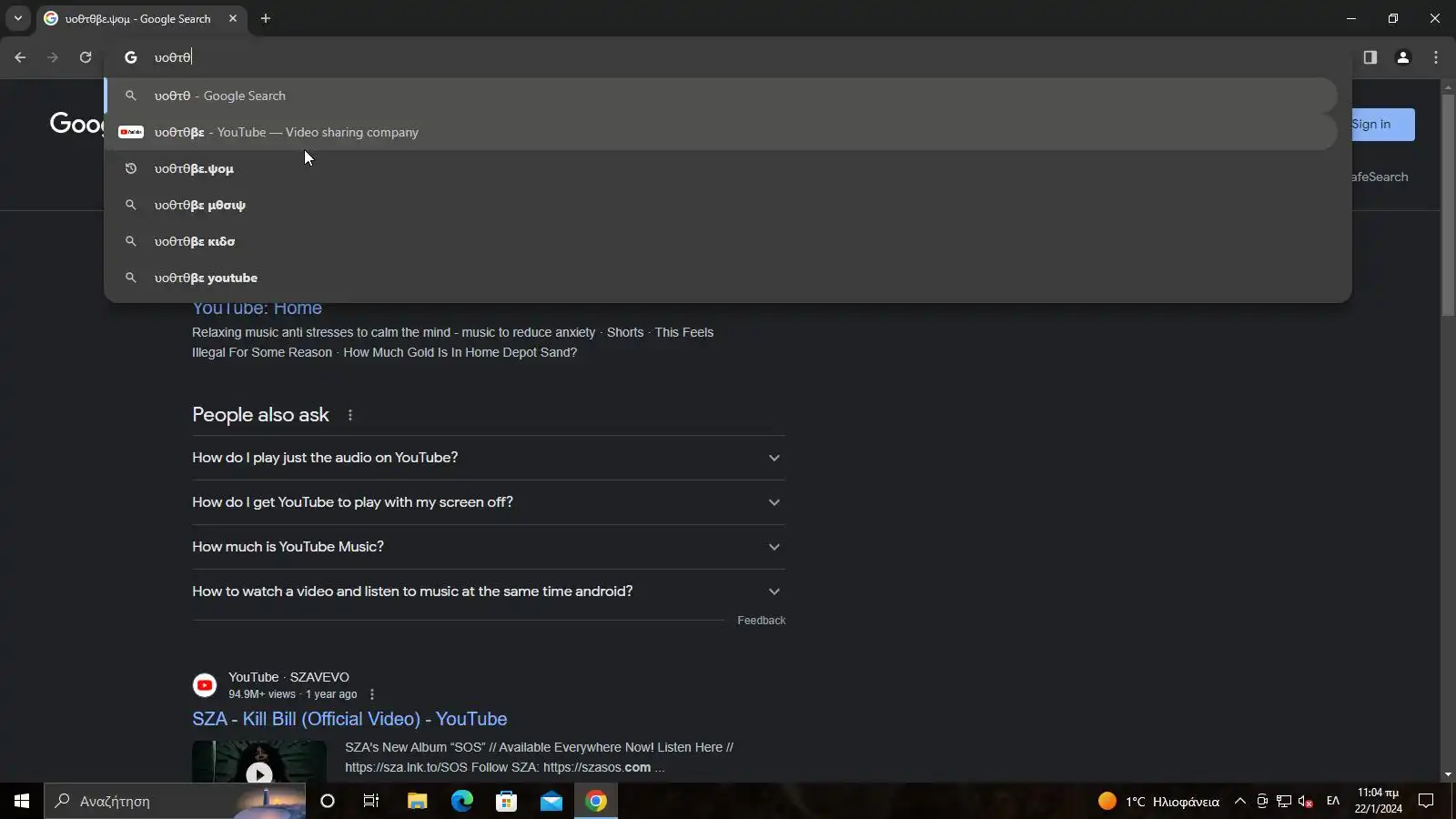Open 'SZA - Kill Bill (Official Video)' link

pyautogui.click(x=349, y=719)
